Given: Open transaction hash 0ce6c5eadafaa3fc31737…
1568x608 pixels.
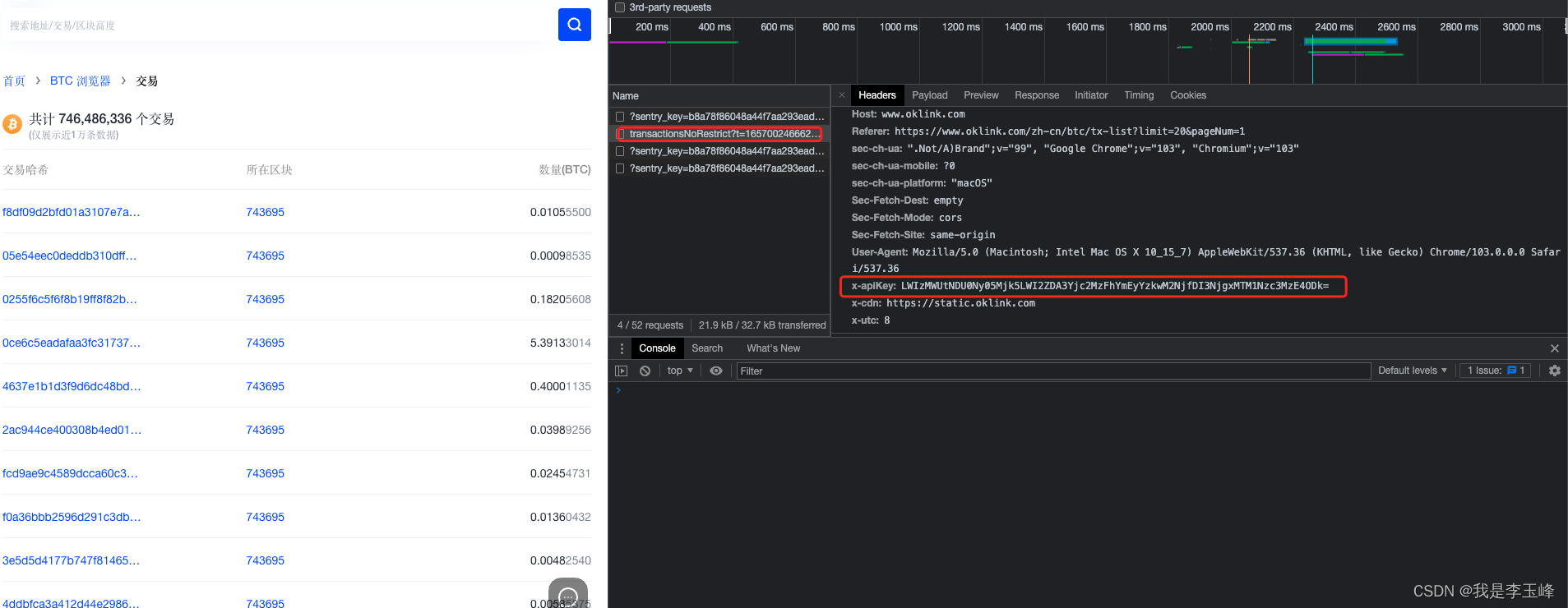Looking at the screenshot, I should tap(72, 343).
